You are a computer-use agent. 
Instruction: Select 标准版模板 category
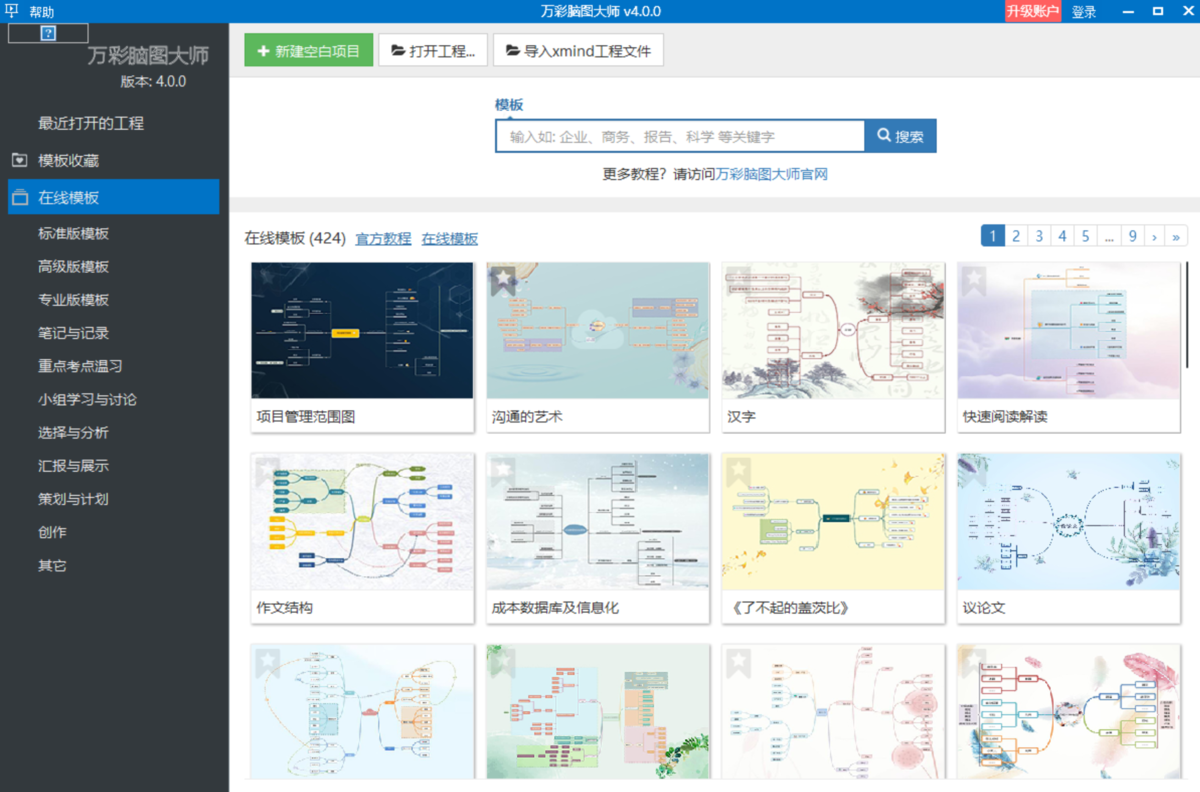tap(73, 233)
